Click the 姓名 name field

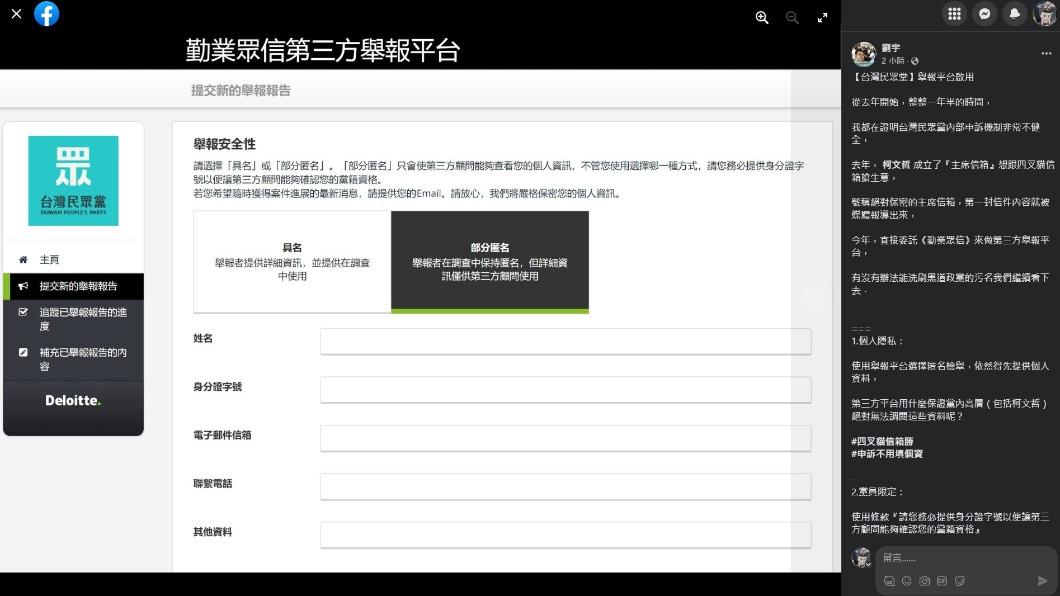coord(566,342)
